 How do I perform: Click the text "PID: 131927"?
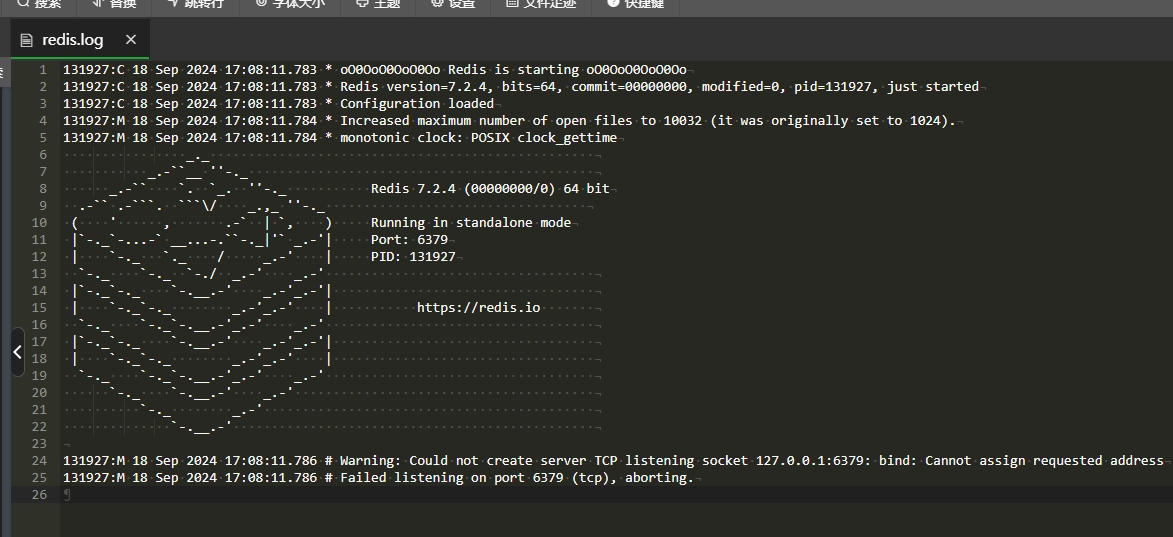[x=413, y=257]
